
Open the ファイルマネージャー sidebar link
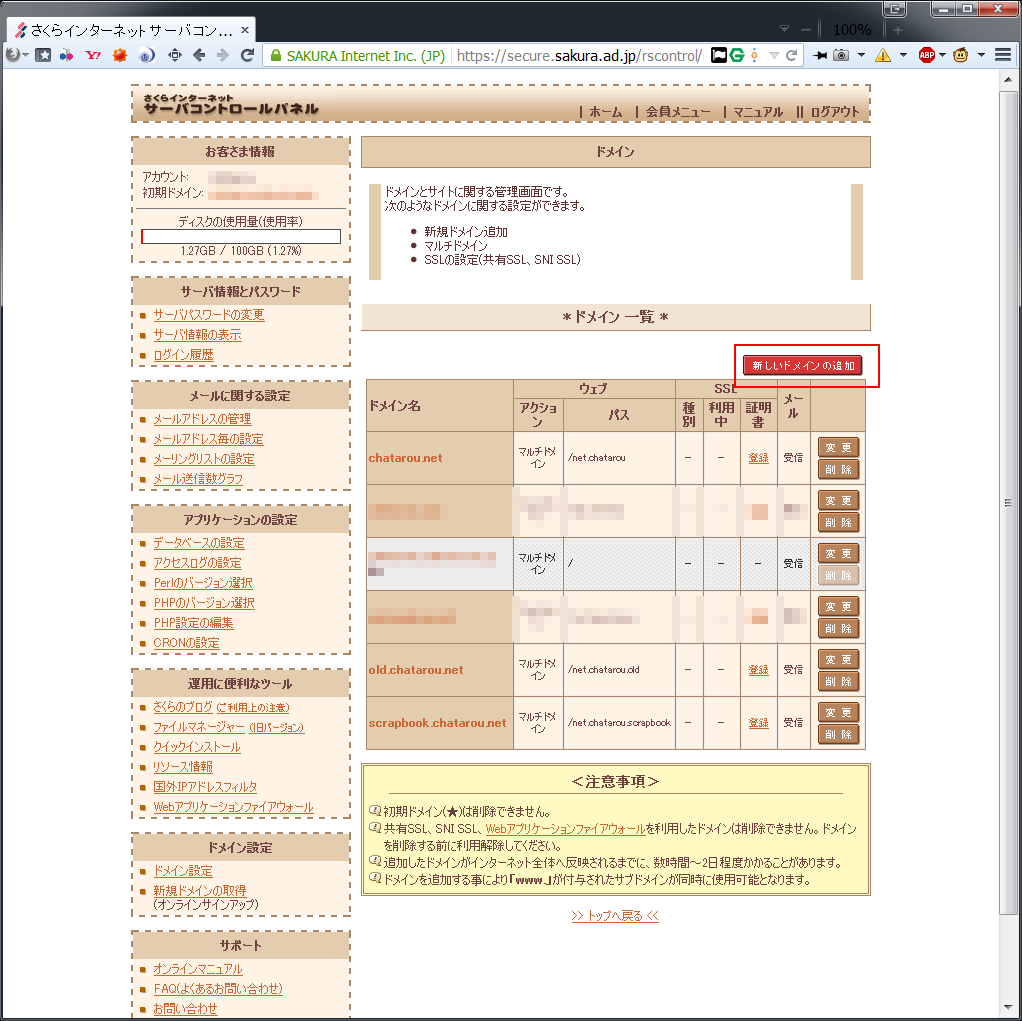tap(199, 727)
